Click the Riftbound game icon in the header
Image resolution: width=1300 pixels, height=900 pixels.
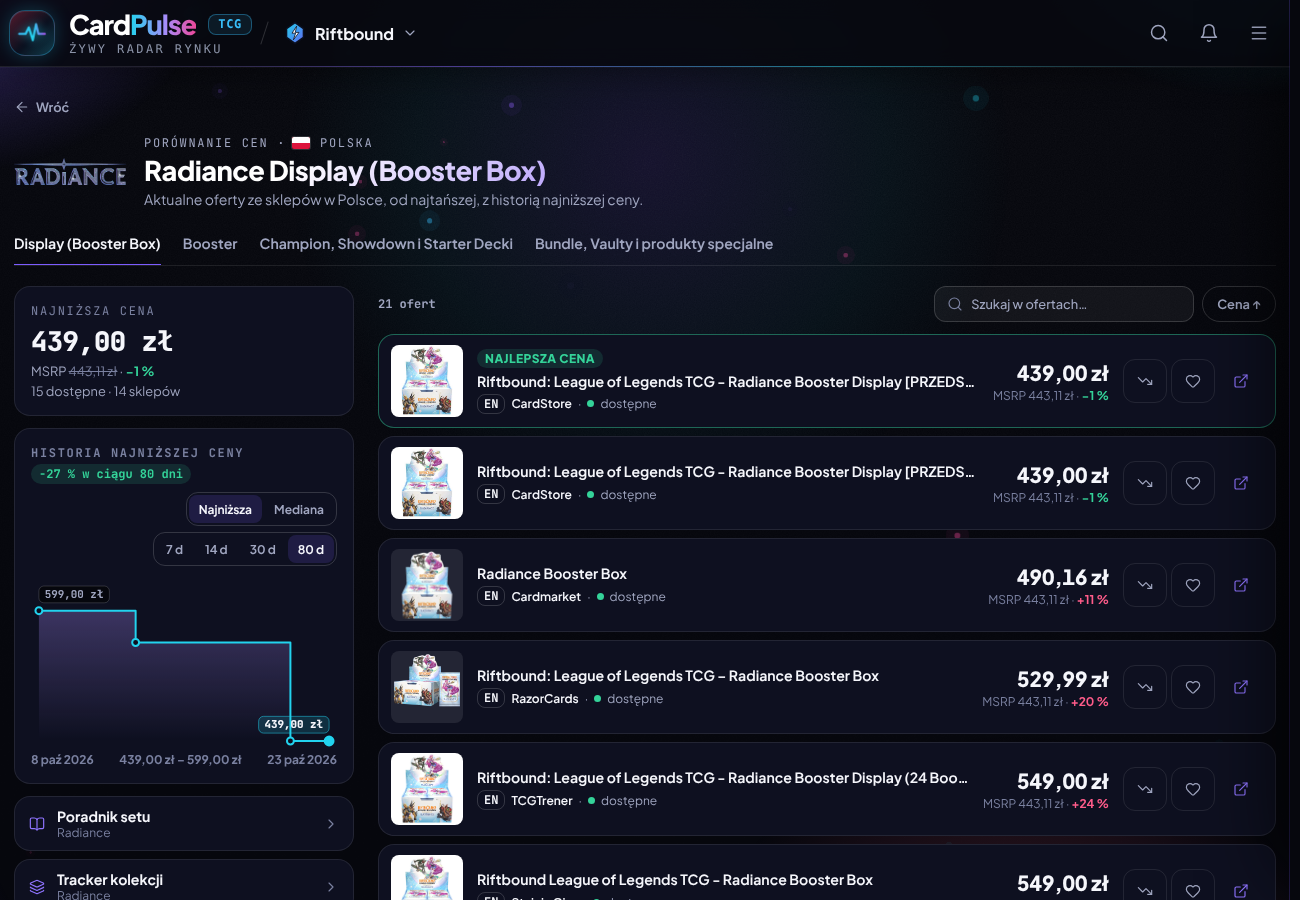coord(294,33)
